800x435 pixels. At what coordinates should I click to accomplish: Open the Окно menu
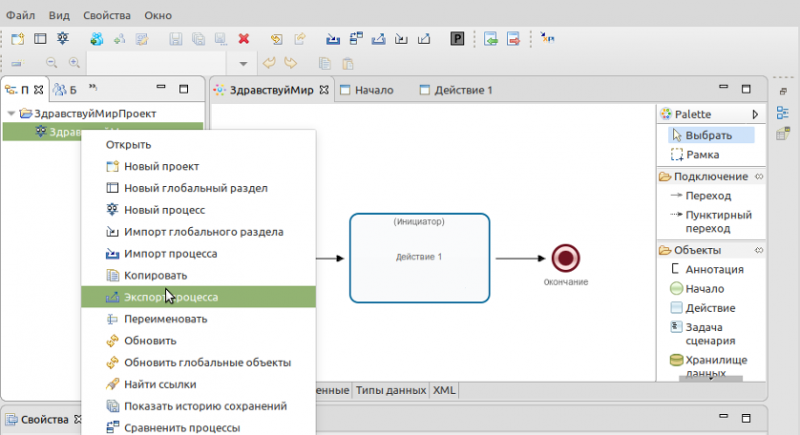158,15
